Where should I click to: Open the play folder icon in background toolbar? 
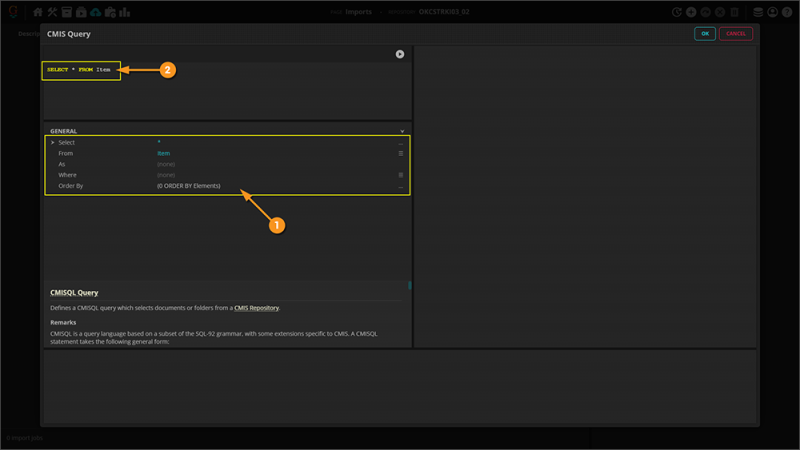(81, 12)
